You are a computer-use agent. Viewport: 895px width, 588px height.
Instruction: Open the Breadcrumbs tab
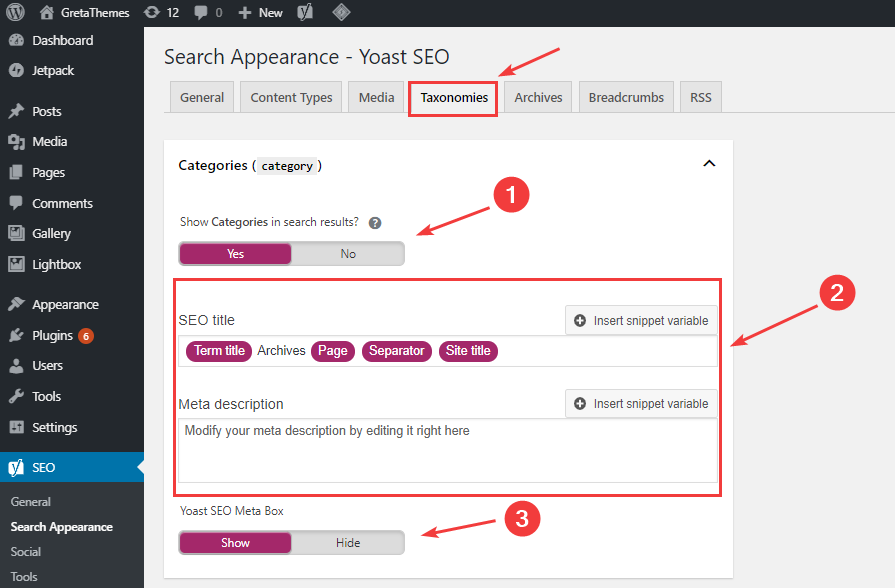pos(626,98)
